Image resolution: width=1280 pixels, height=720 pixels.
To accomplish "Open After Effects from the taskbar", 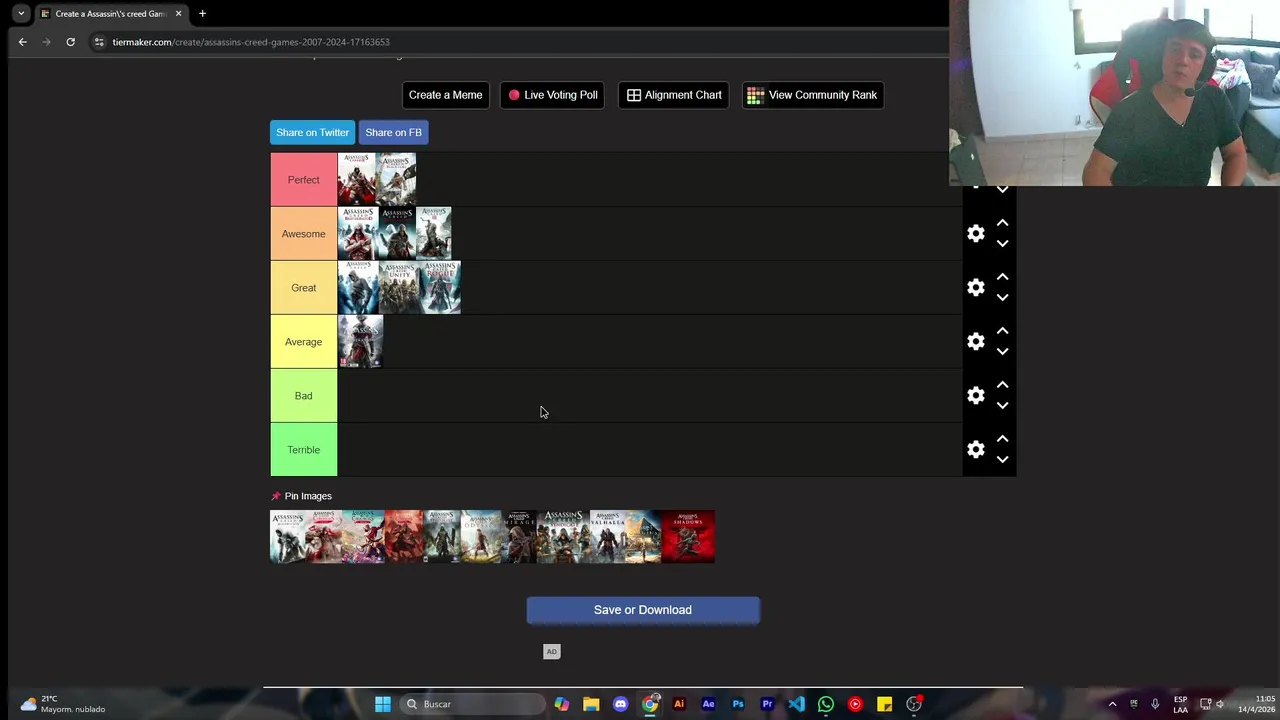I will pyautogui.click(x=708, y=704).
